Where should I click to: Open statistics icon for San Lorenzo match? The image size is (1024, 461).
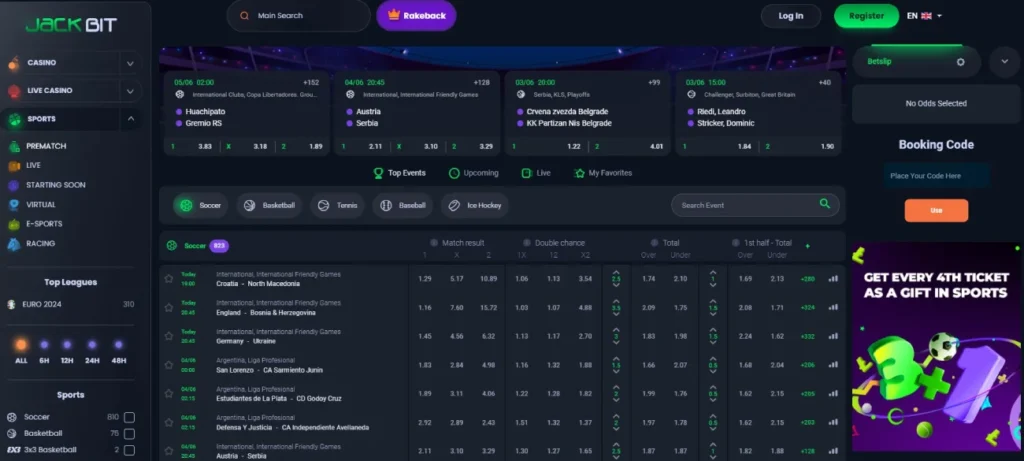(833, 365)
